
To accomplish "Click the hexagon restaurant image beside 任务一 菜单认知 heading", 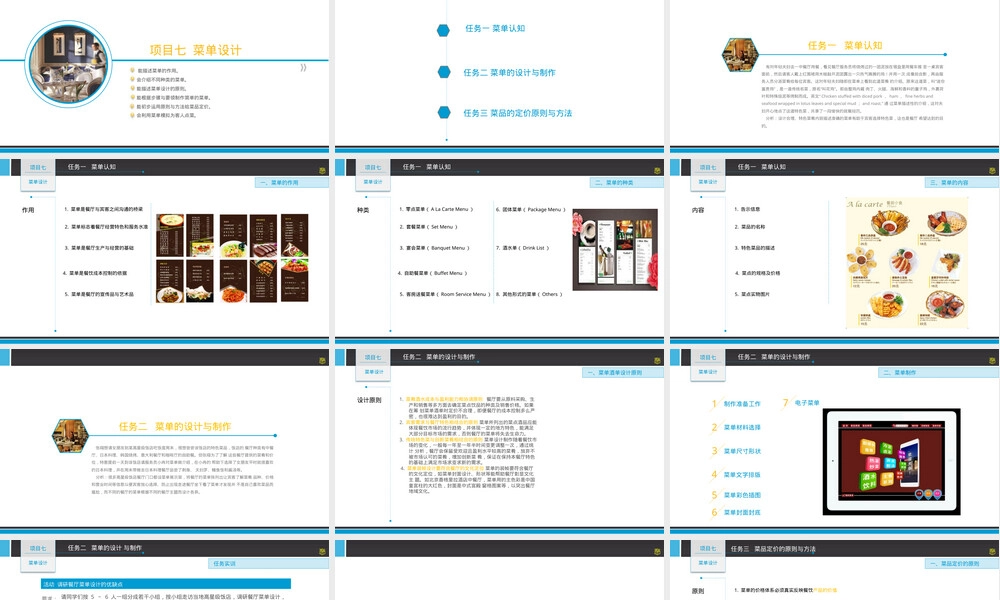I will 740,55.
